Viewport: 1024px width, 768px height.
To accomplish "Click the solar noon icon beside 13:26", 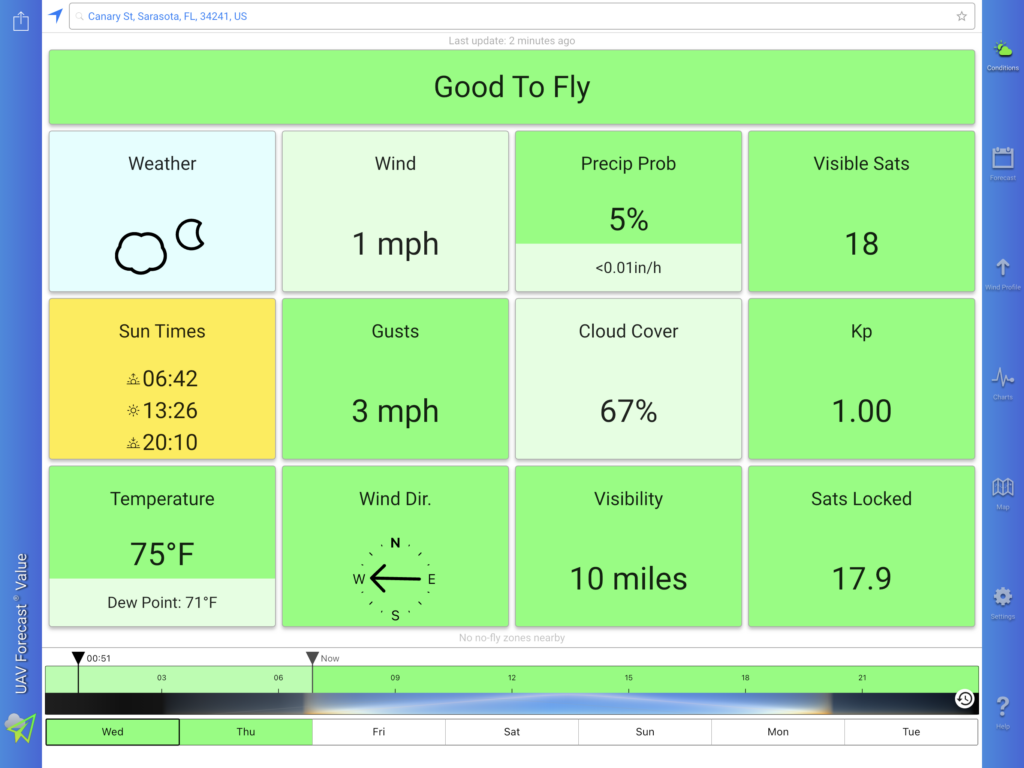I will pyautogui.click(x=133, y=411).
